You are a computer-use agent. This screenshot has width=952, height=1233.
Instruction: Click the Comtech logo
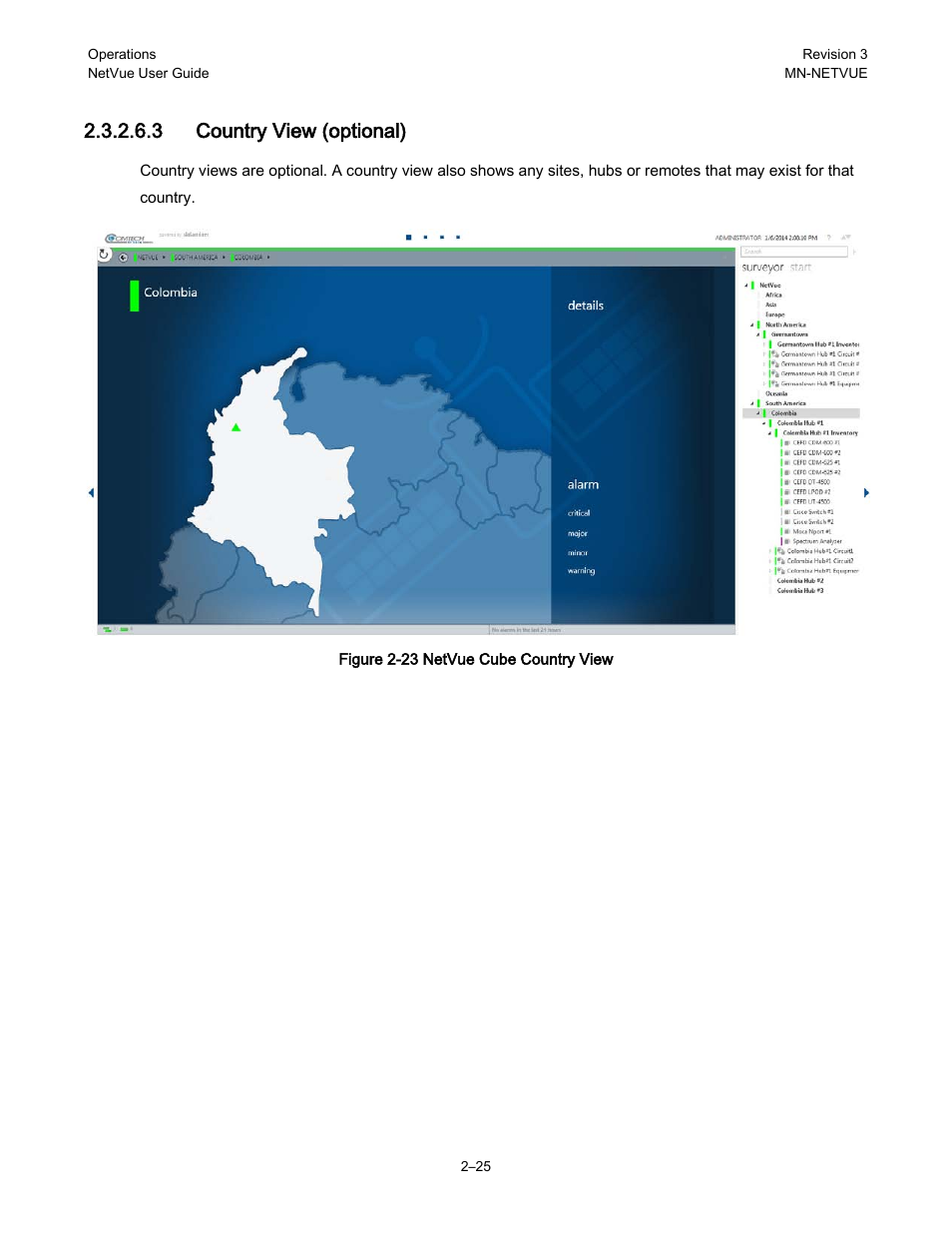click(128, 239)
